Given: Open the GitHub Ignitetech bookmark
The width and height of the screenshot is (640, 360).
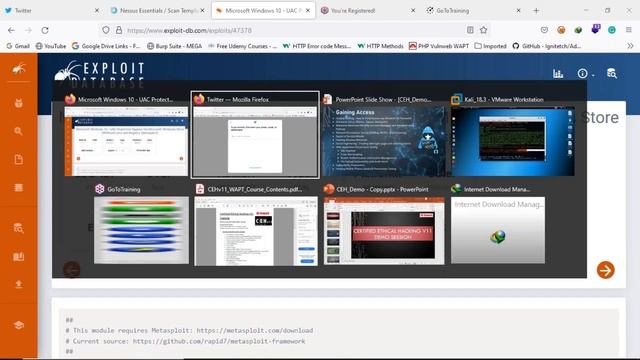Looking at the screenshot, I should point(547,46).
